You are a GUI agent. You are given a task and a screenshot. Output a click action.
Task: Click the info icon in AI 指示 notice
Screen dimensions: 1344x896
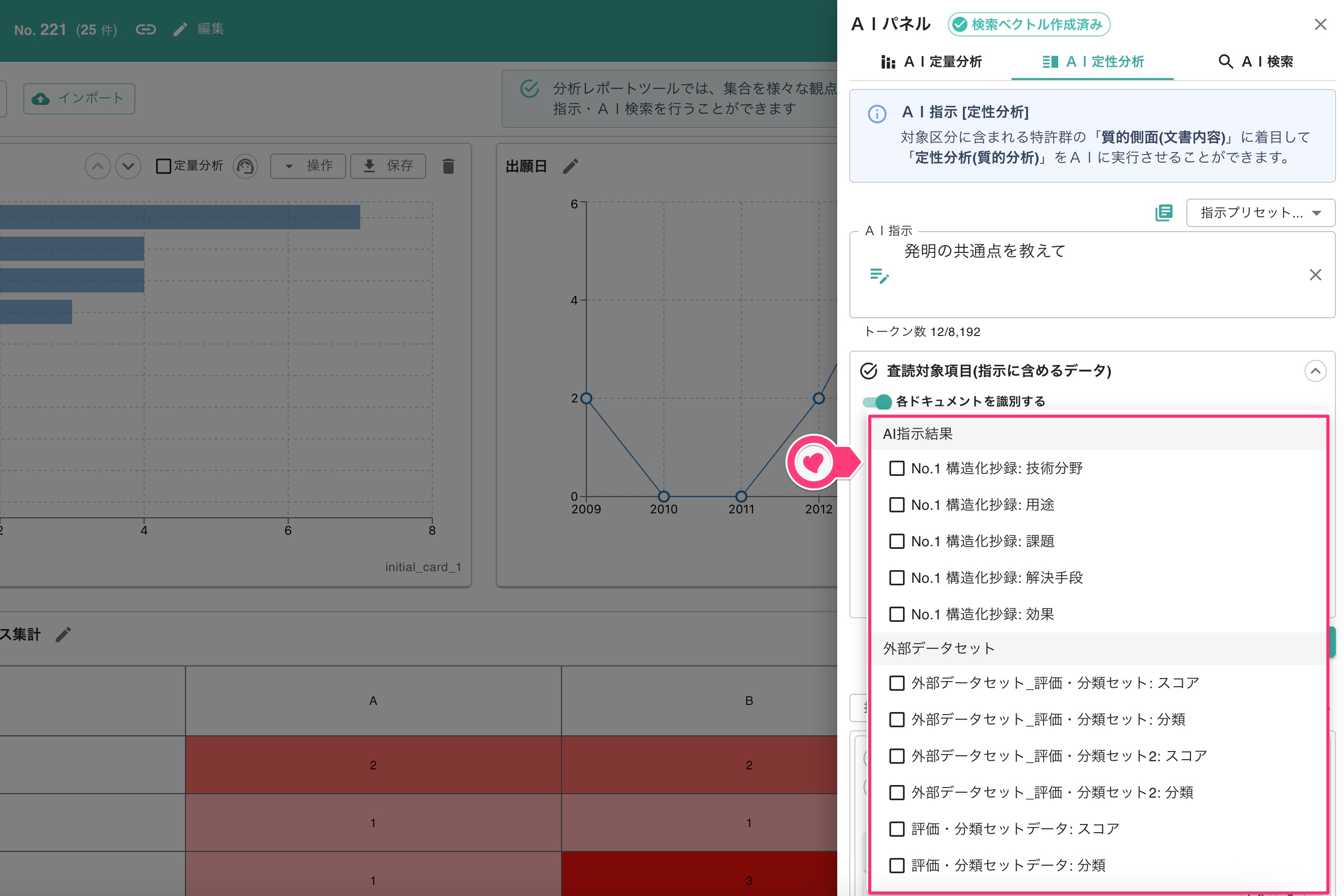pos(877,115)
